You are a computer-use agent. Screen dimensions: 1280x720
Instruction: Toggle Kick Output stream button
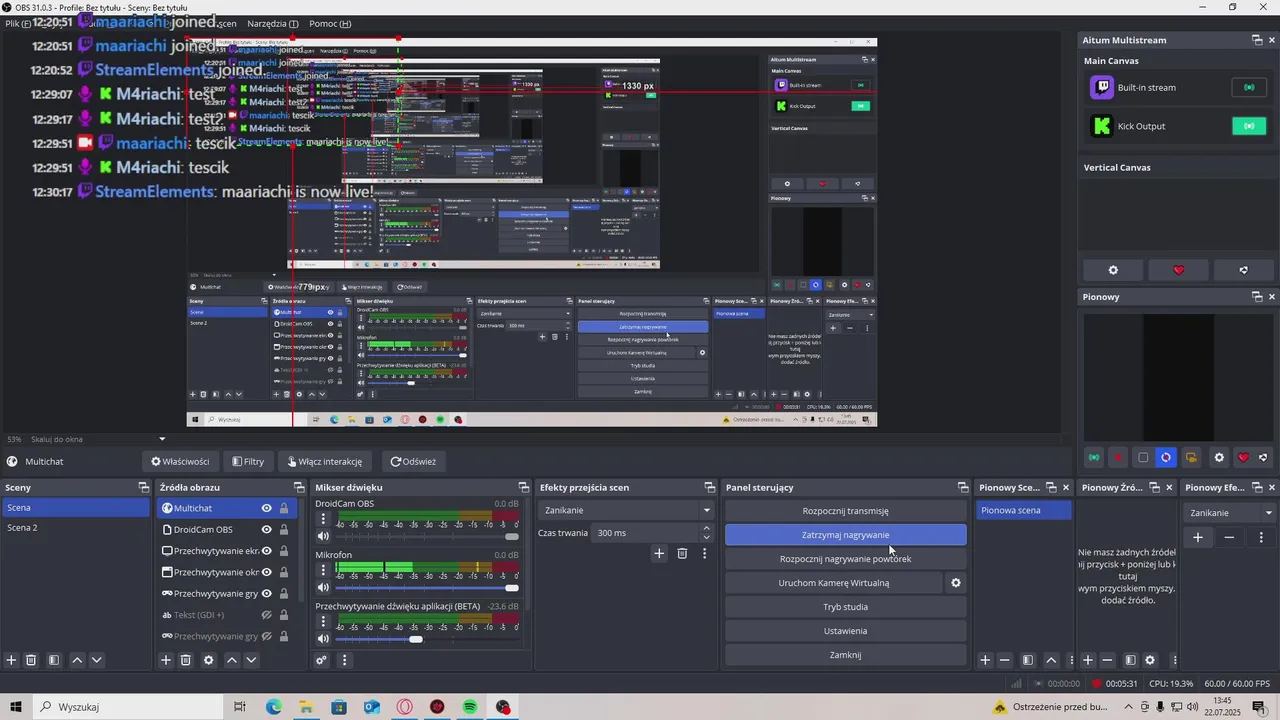(1249, 126)
